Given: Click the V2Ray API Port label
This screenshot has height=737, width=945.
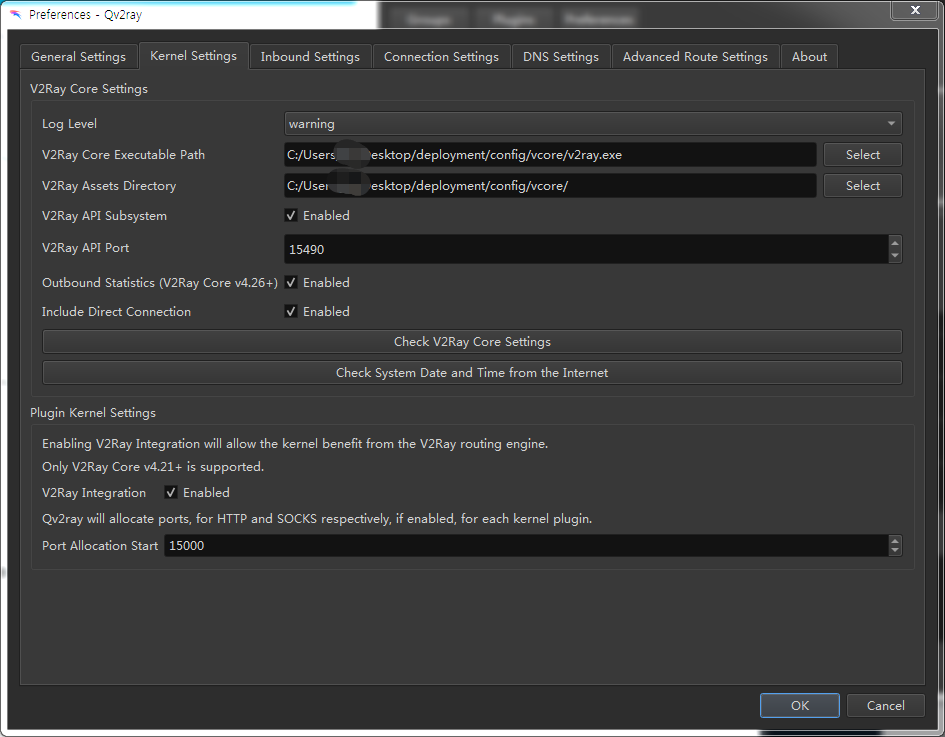Looking at the screenshot, I should pyautogui.click(x=86, y=248).
